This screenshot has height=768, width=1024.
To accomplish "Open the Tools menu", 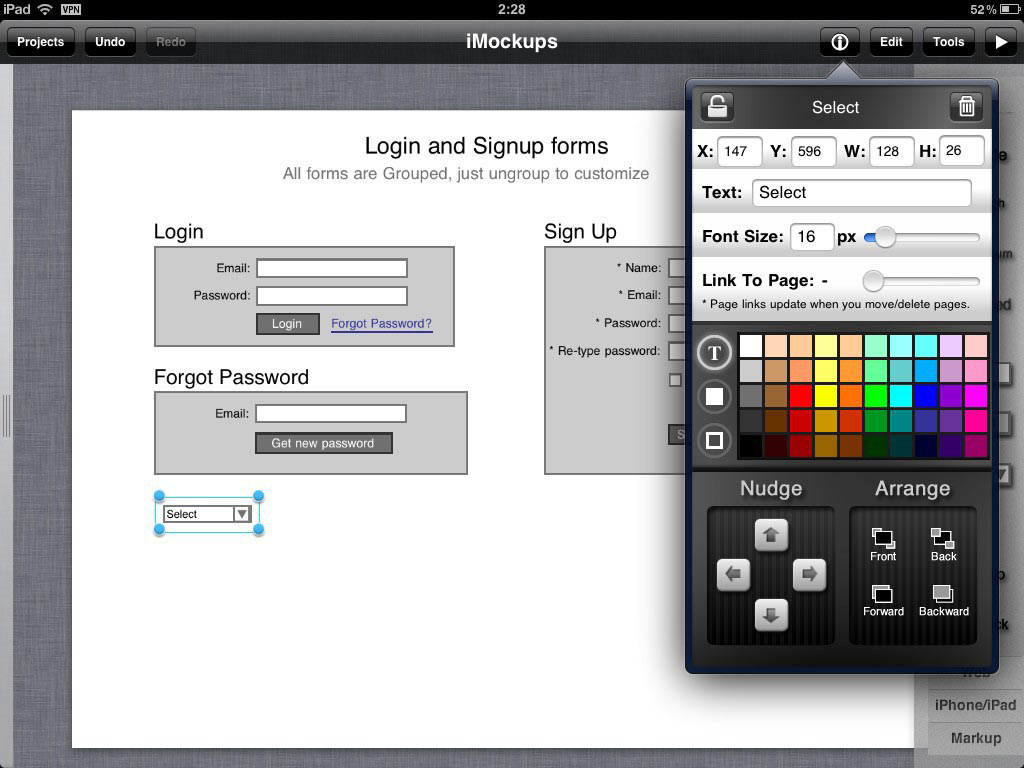I will click(x=948, y=42).
